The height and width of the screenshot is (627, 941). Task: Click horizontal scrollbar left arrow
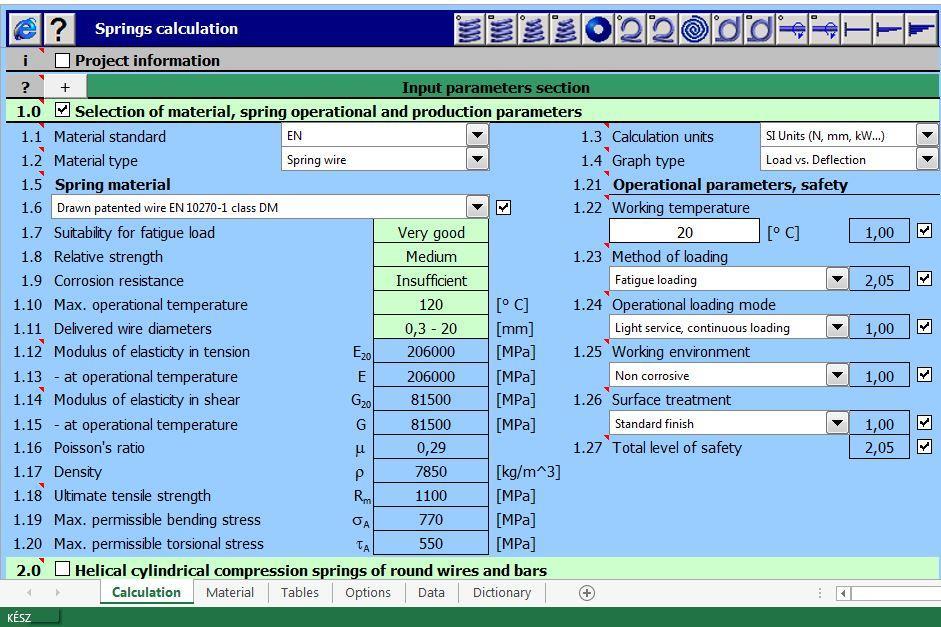843,593
